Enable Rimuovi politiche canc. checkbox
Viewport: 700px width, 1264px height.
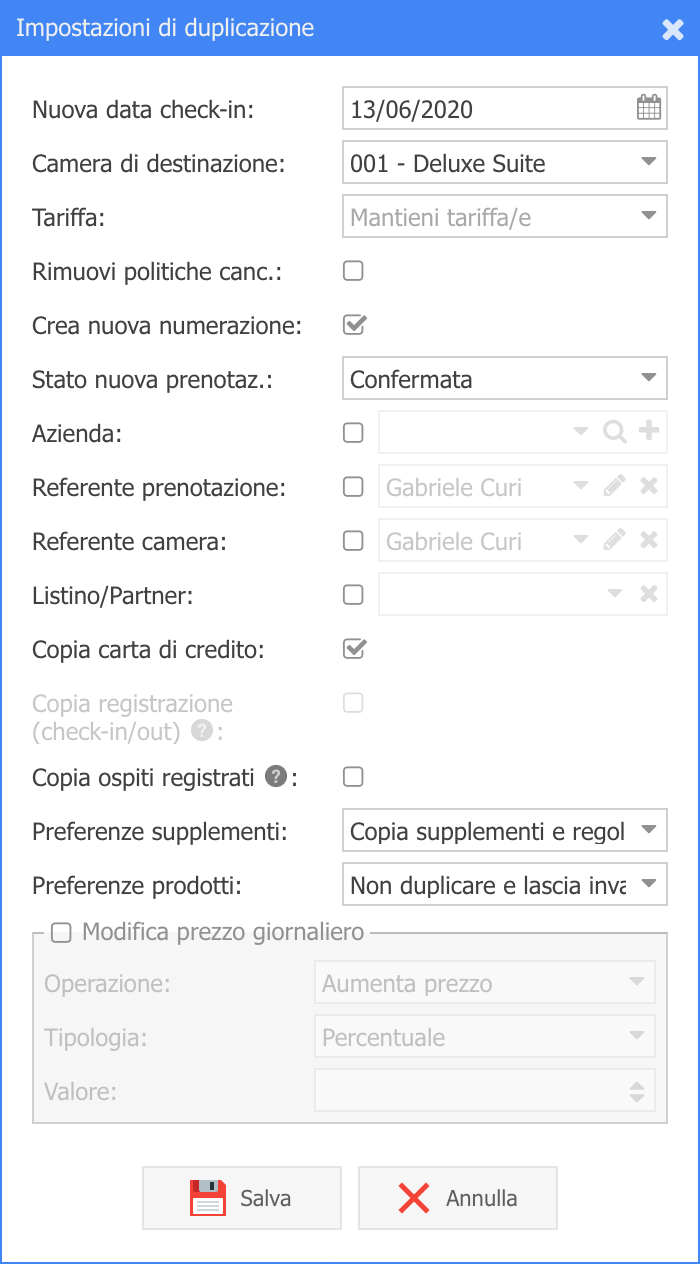(x=353, y=270)
